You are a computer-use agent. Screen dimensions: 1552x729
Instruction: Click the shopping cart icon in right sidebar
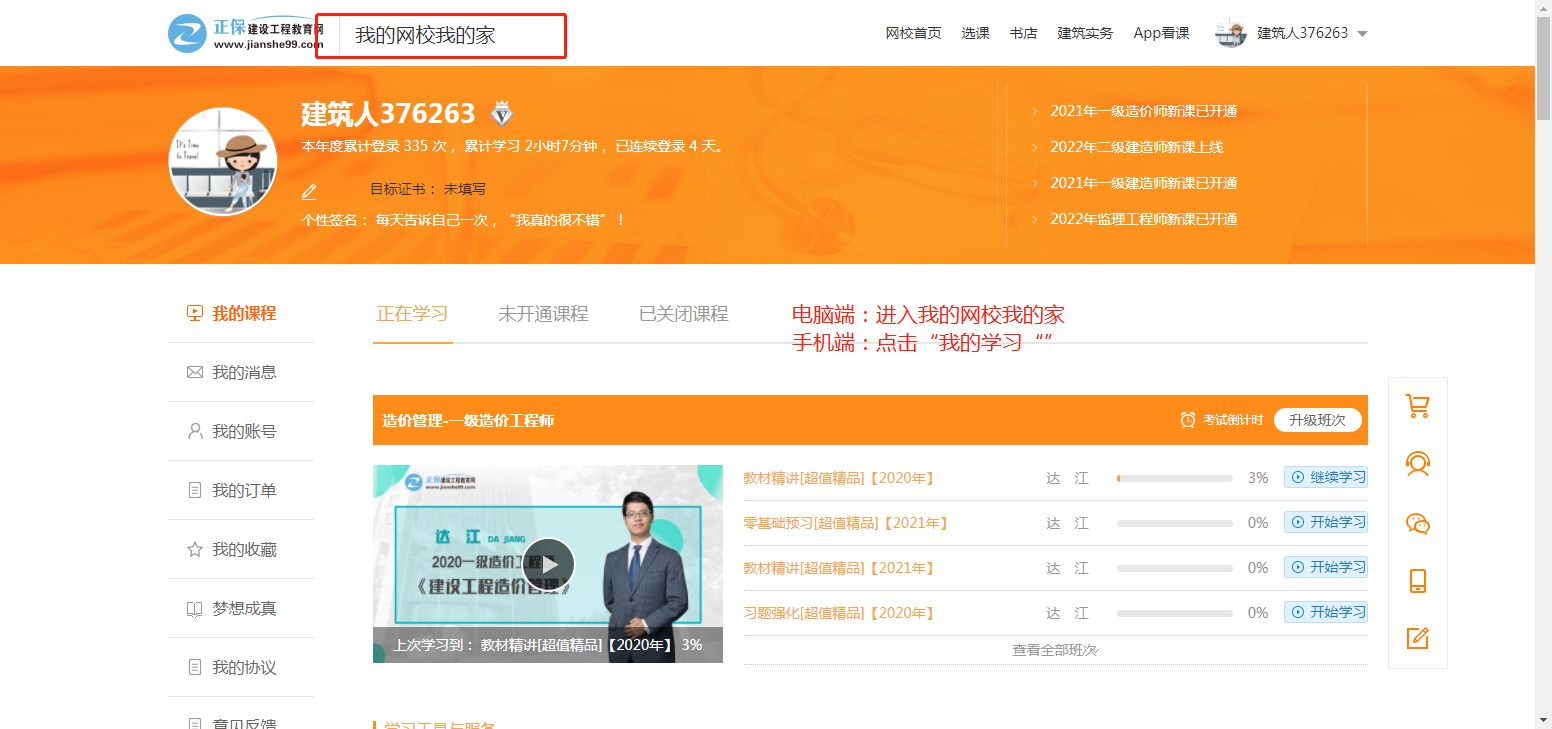(1417, 406)
